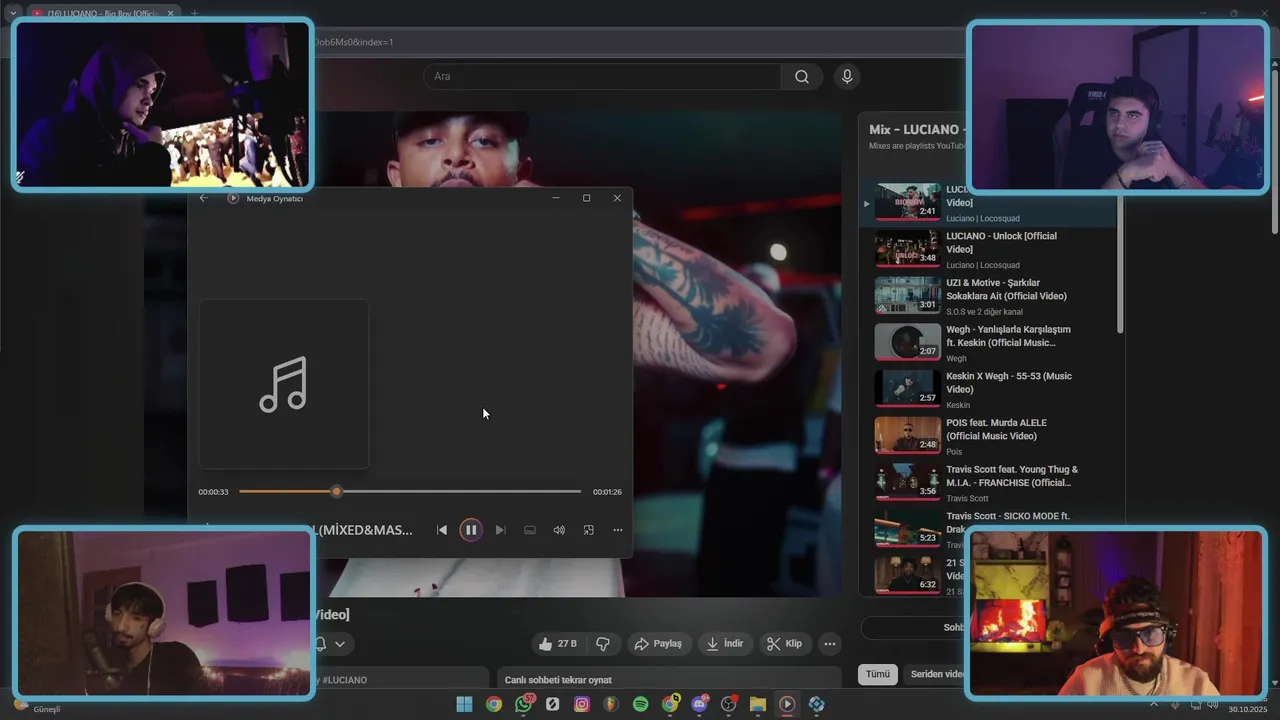The image size is (1280, 720).
Task: Click Canlı sohbeti tekrar oynat
Action: point(558,680)
